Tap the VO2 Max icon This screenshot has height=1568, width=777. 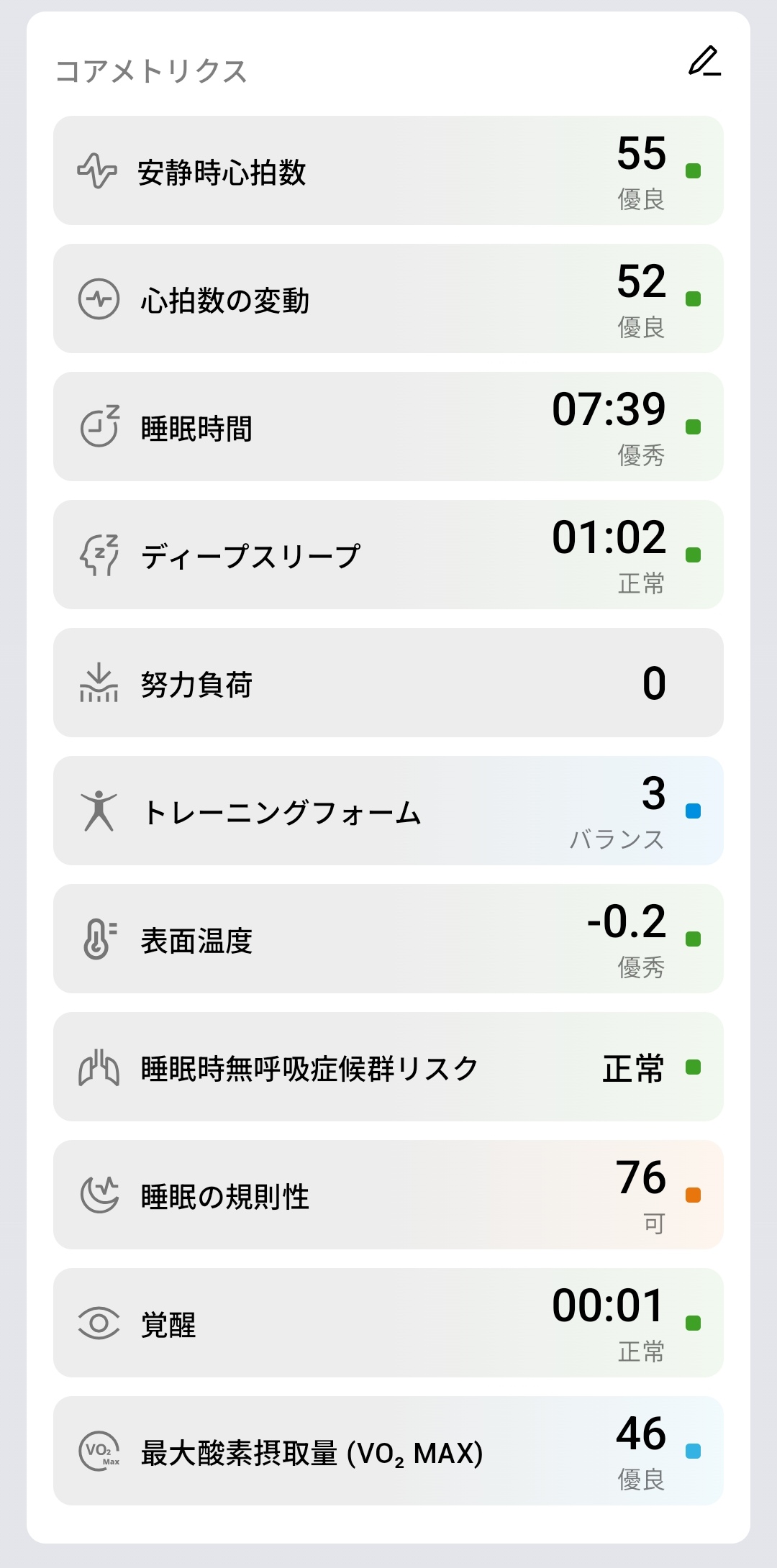coord(99,1451)
